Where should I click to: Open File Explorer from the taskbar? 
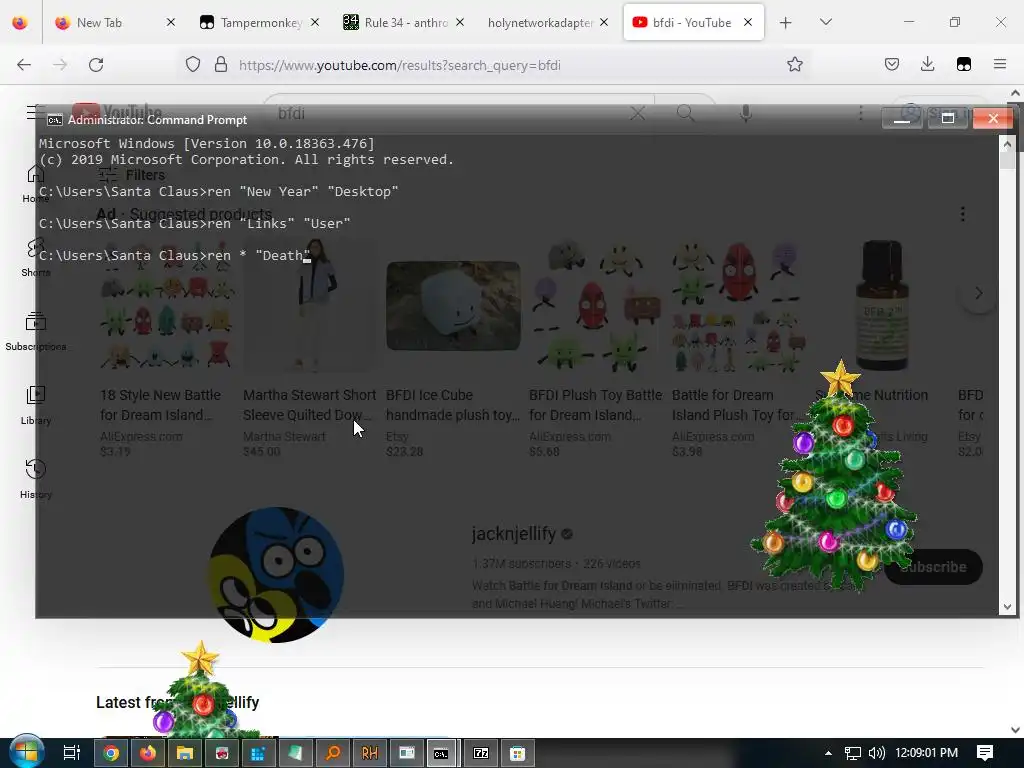[185, 753]
